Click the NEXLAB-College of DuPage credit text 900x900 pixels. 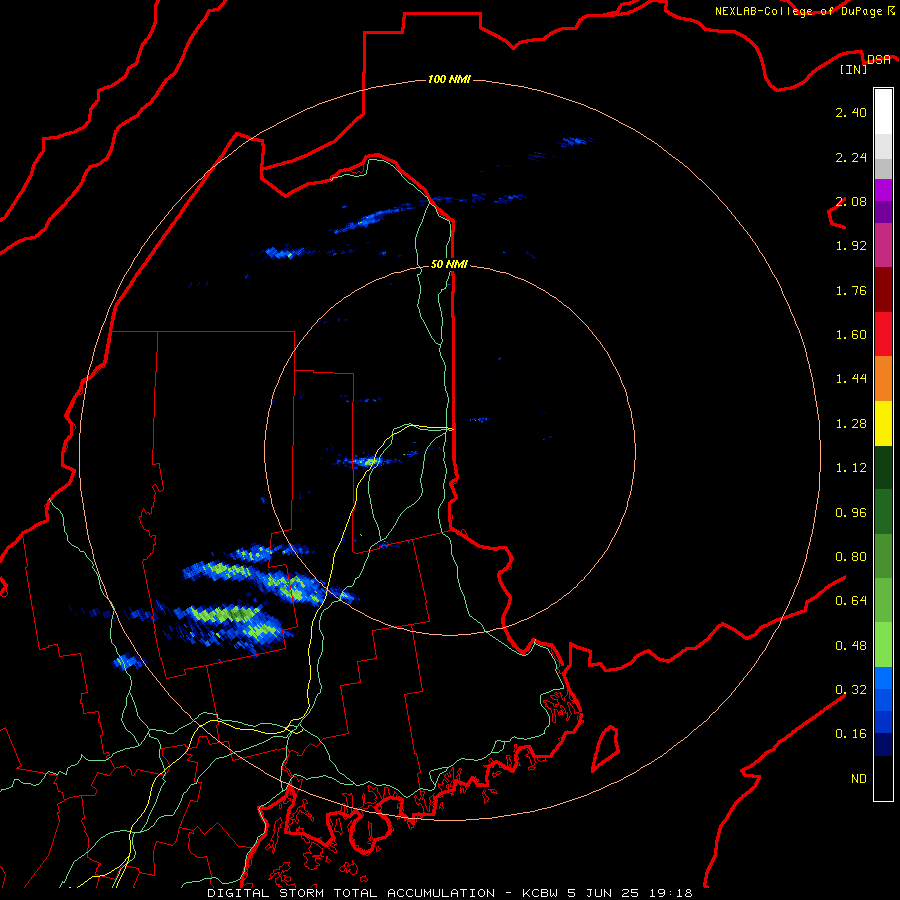coord(805,11)
